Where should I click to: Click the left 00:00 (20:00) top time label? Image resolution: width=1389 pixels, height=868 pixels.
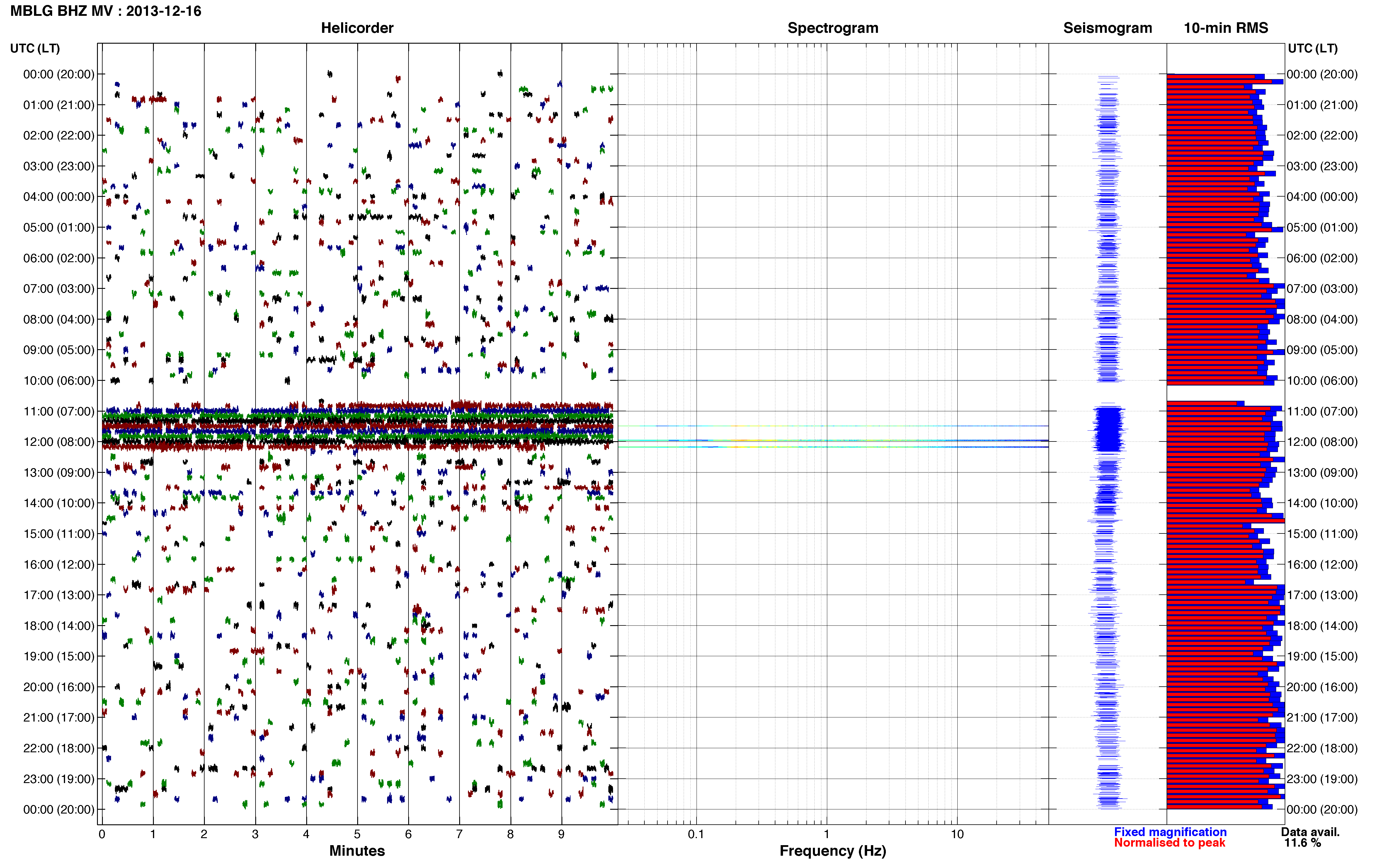point(59,74)
